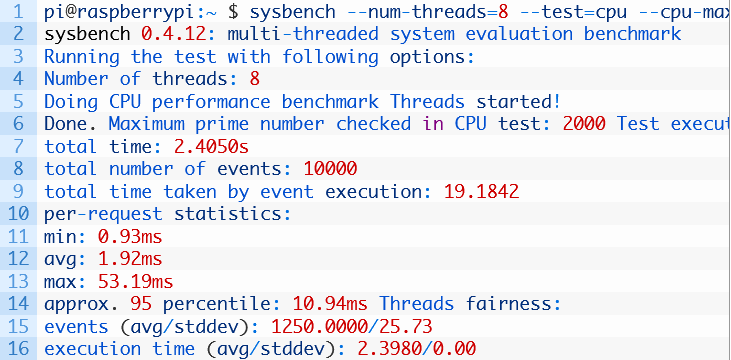Click the prime number value 2000
Screen dimensions: 731x360
click(x=584, y=124)
